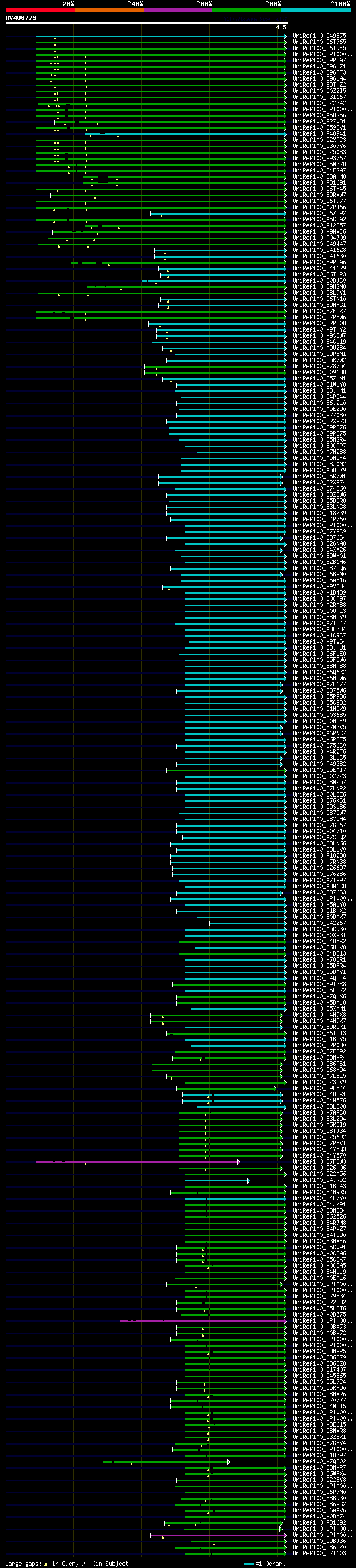Viewport: 356px width, 1568px height.
Task: Select hit UniRef100_A3LZD4
Action: tap(319, 629)
